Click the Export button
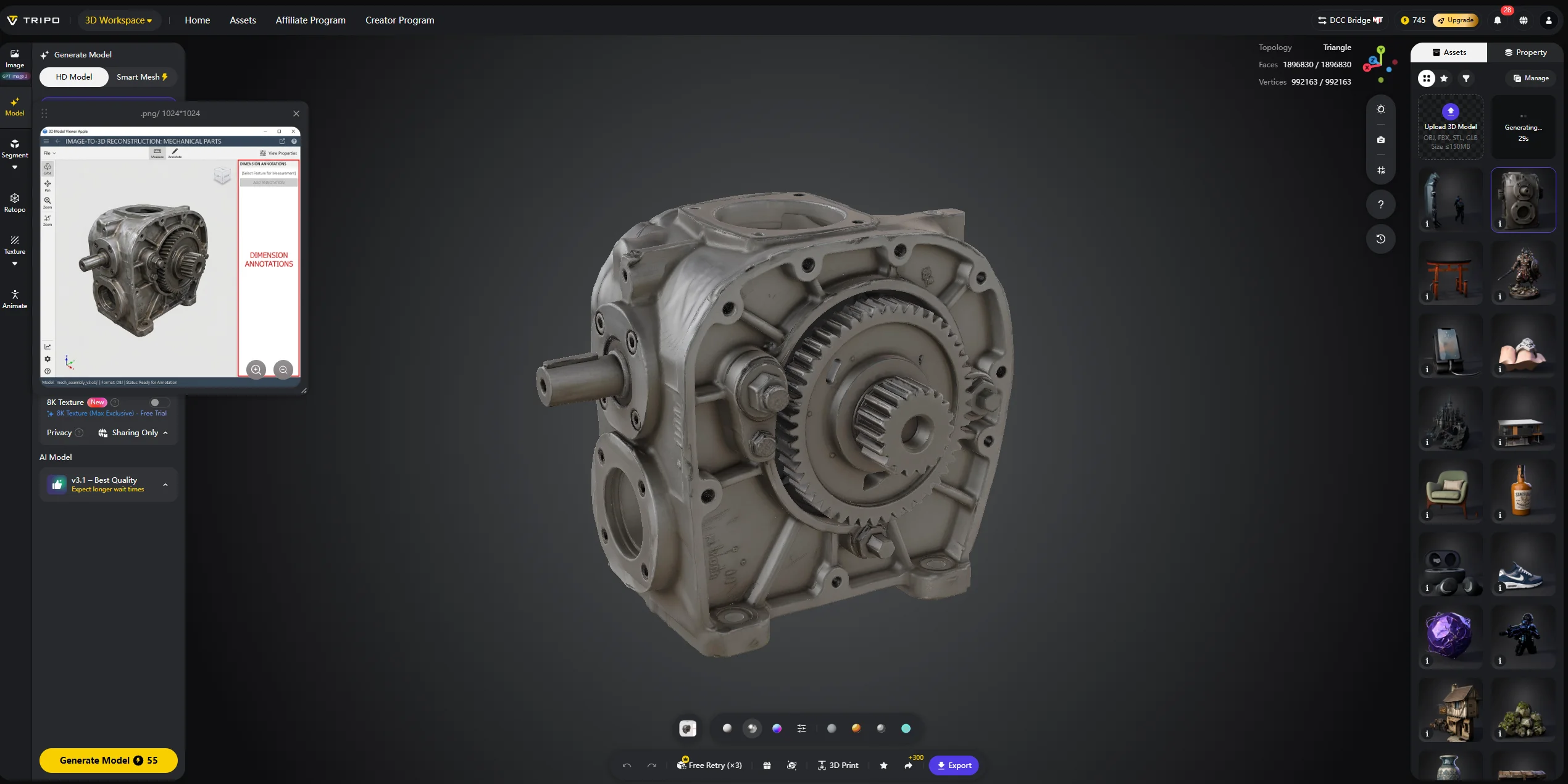This screenshot has width=1568, height=784. 954,765
